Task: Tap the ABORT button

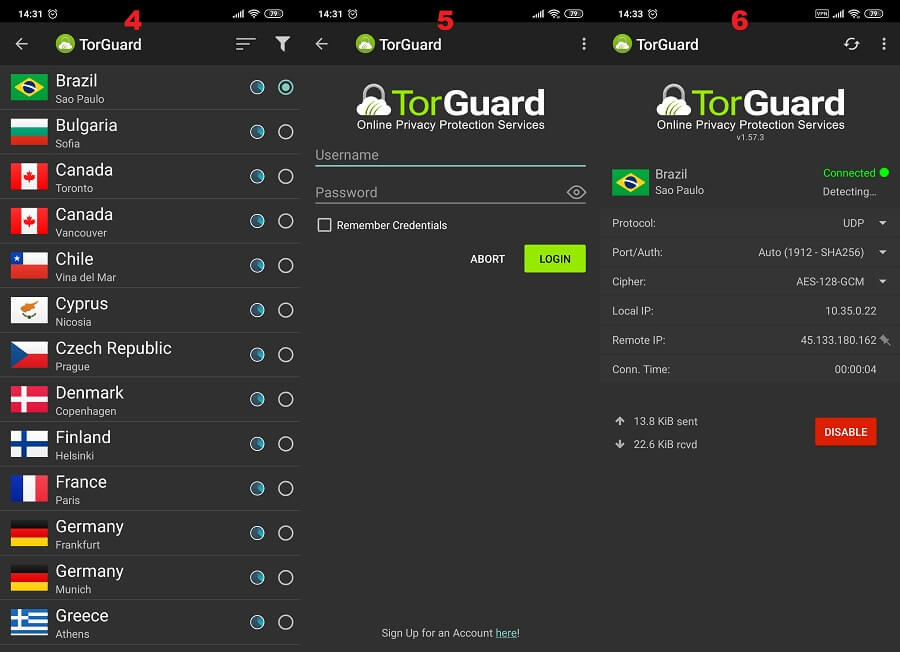Action: pos(487,259)
